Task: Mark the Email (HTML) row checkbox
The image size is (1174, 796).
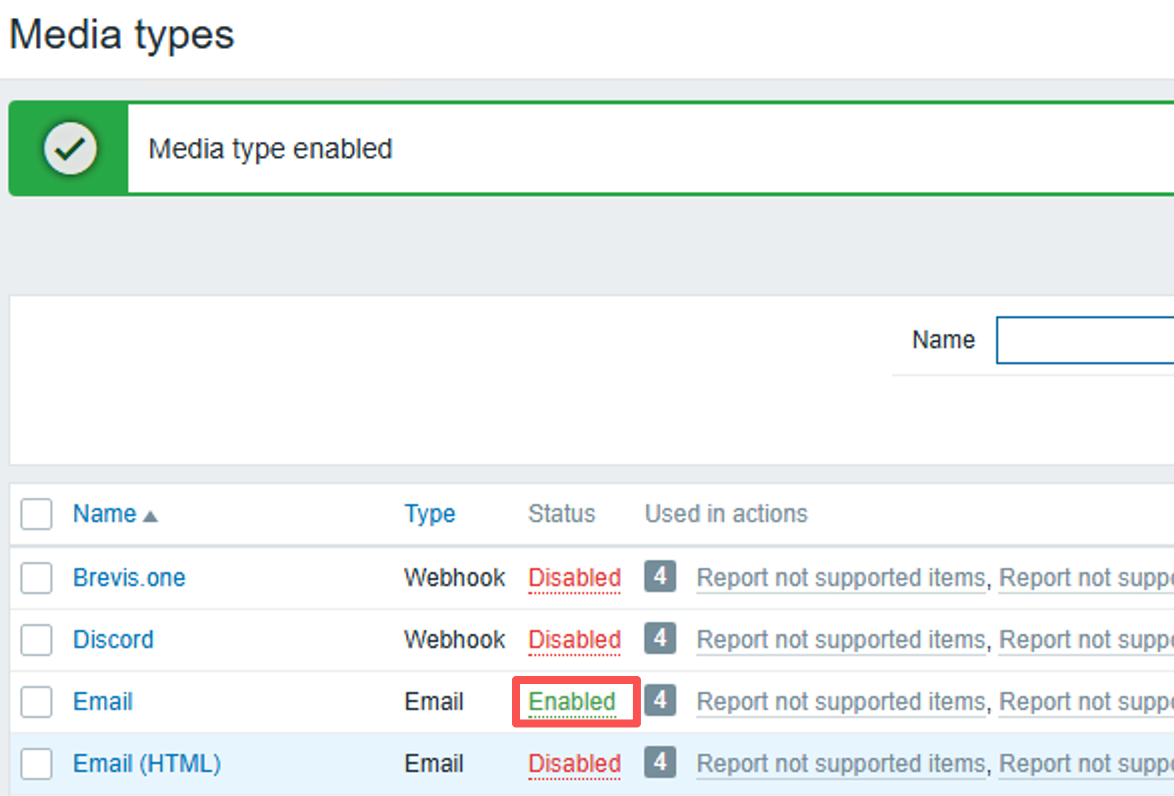Action: tap(37, 764)
